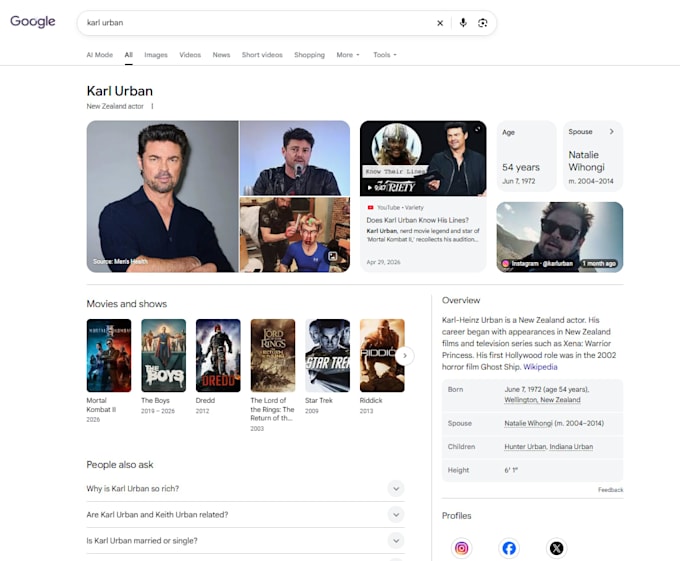The height and width of the screenshot is (561, 680).
Task: Clear the search box with the X icon
Action: coord(440,23)
